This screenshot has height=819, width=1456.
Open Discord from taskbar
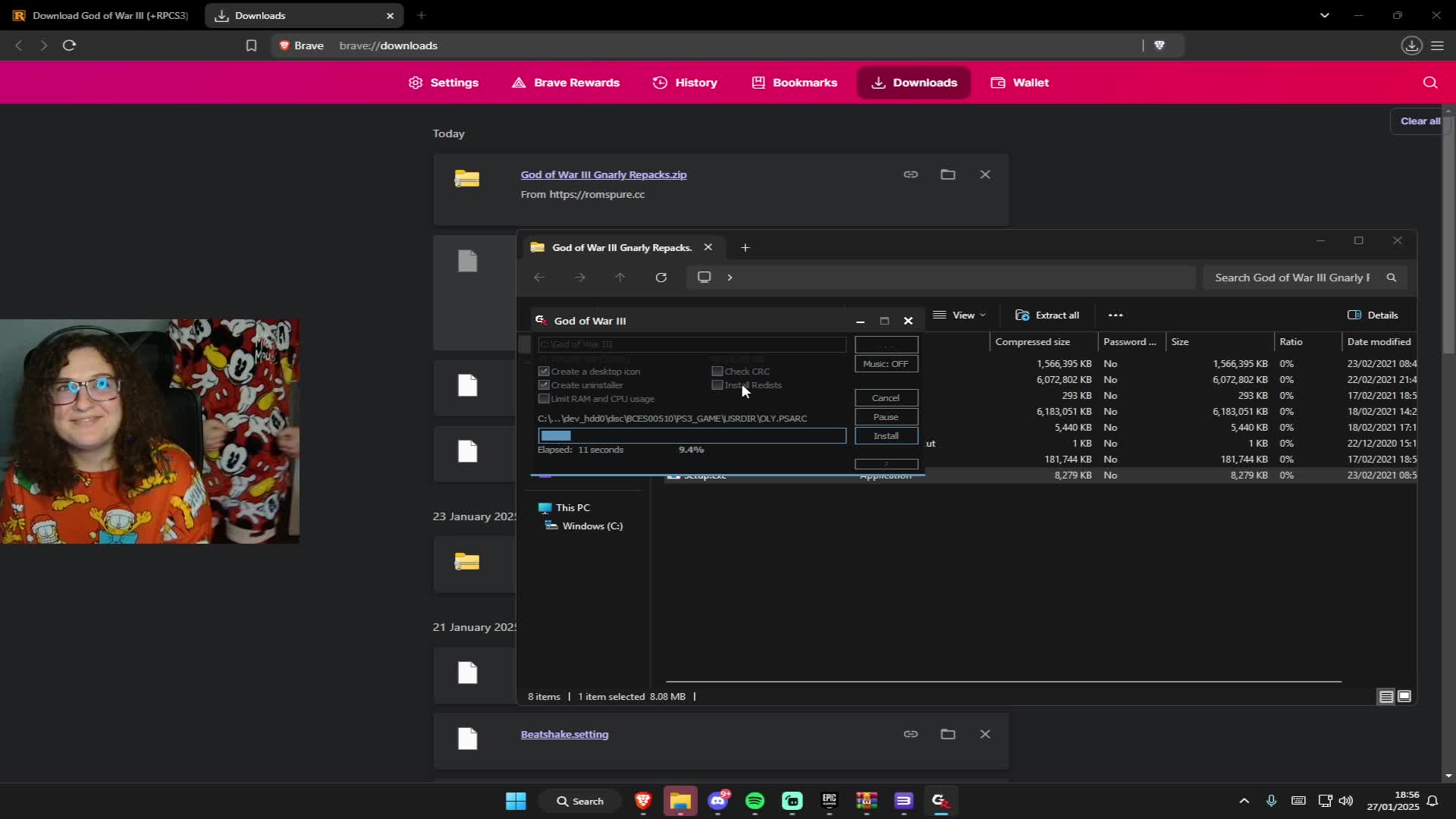(718, 801)
